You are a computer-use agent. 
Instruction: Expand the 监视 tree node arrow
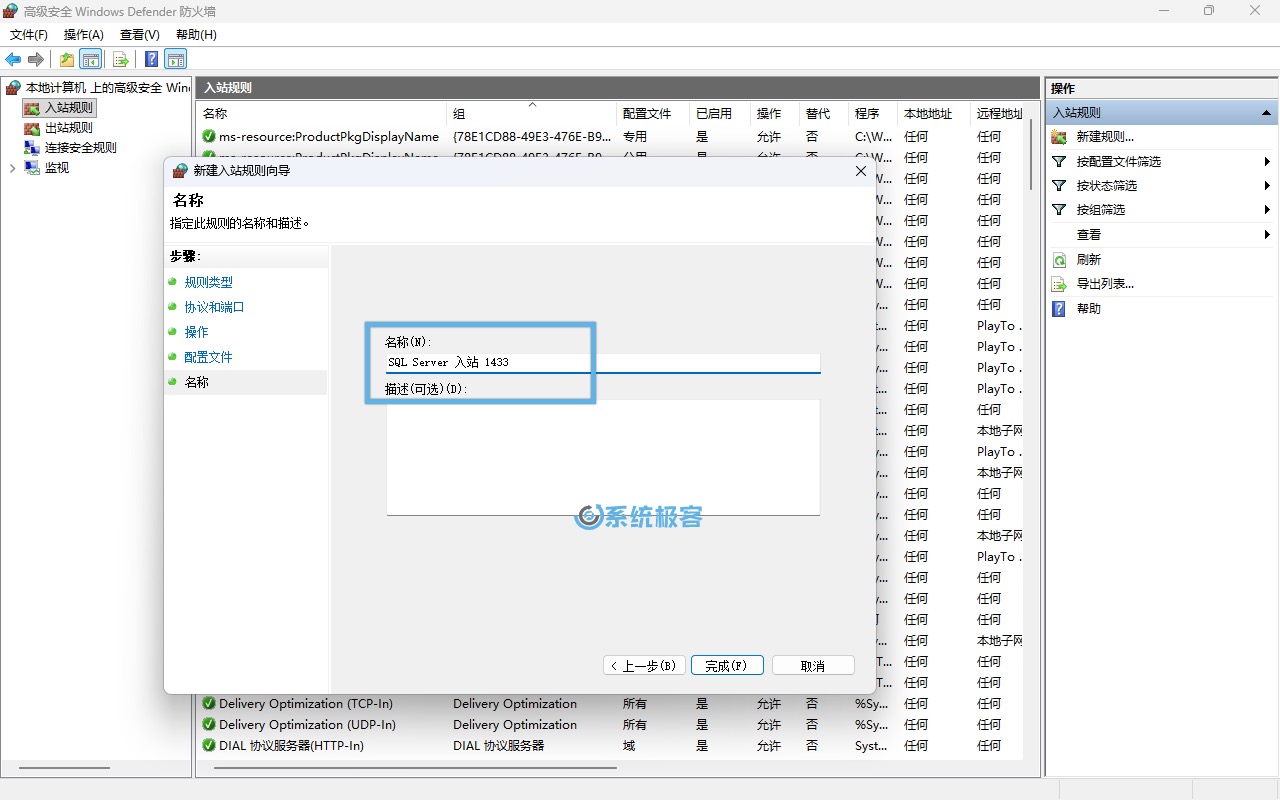12,168
